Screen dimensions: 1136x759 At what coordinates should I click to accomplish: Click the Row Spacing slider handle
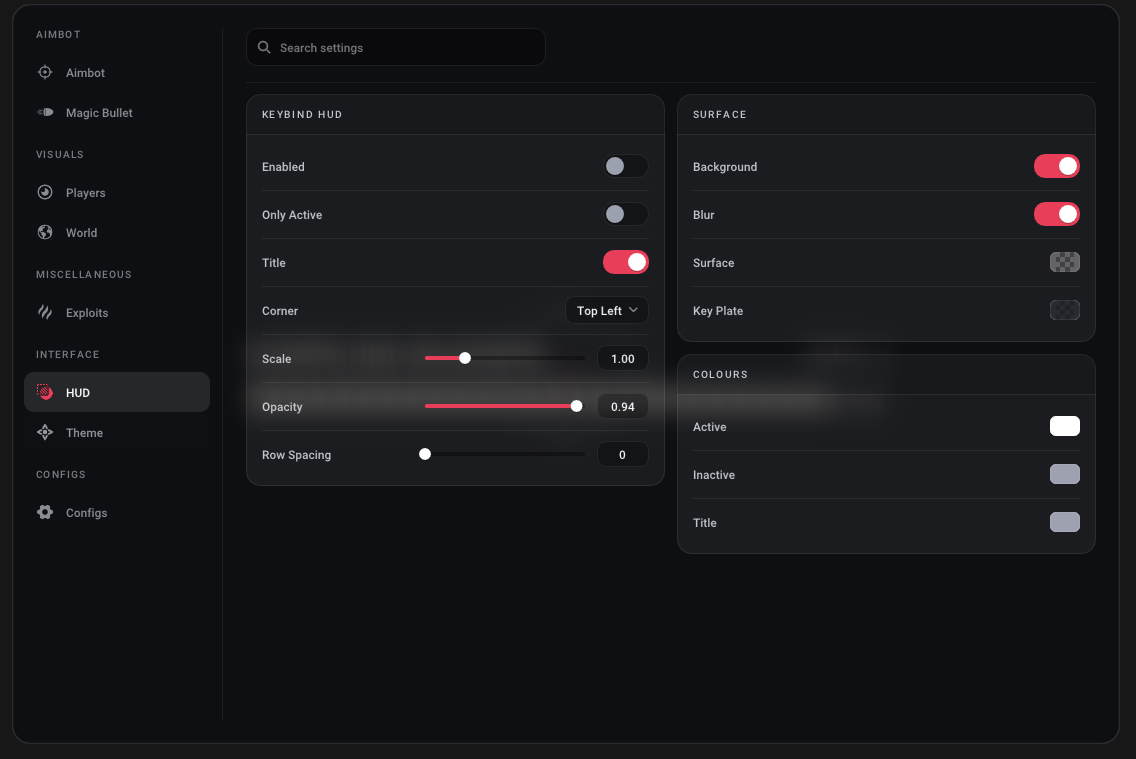(425, 454)
